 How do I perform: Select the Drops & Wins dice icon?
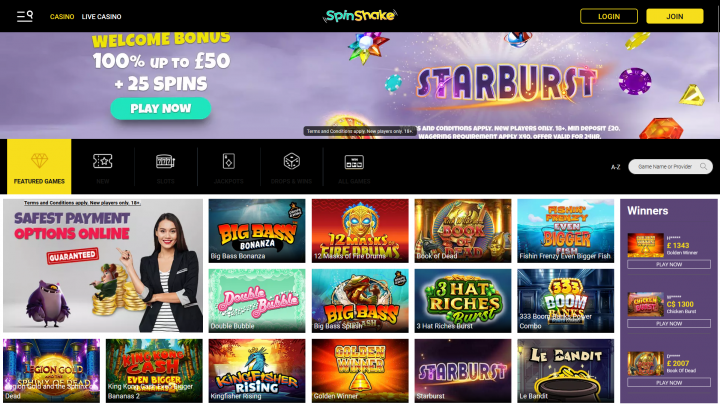point(292,161)
